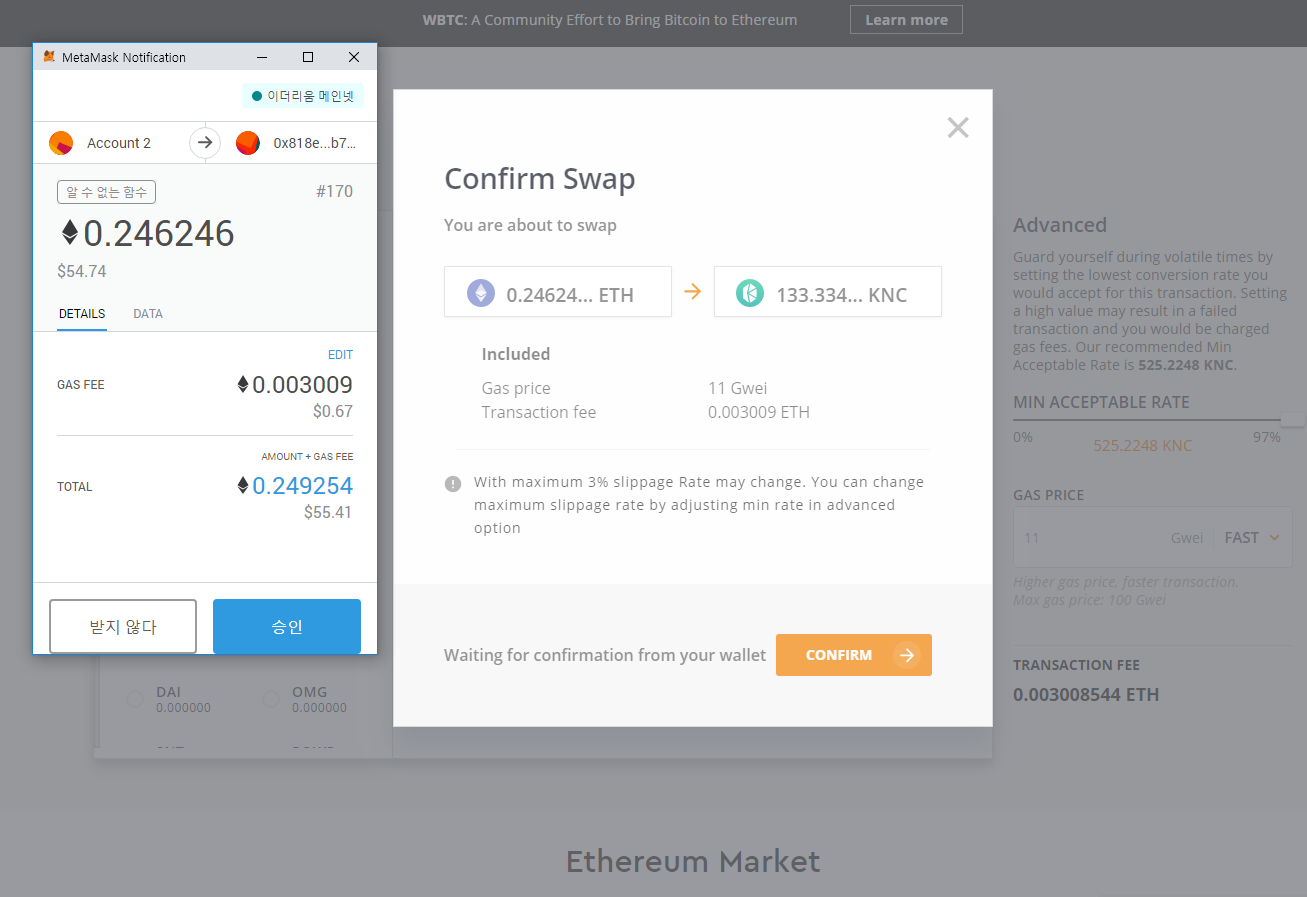1307x897 pixels.
Task: Click the slippage info exclamation icon
Action: coord(453,483)
